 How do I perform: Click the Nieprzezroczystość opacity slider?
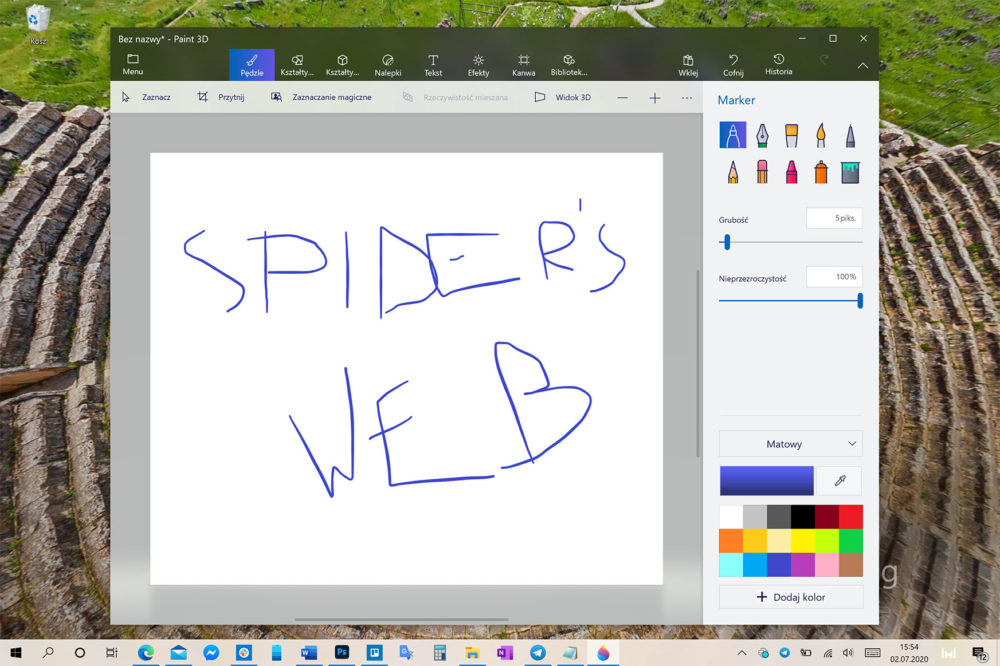click(790, 300)
